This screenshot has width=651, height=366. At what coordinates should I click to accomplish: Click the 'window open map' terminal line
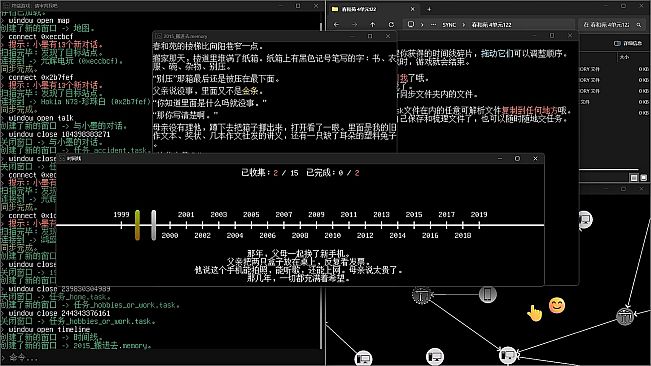coord(39,20)
